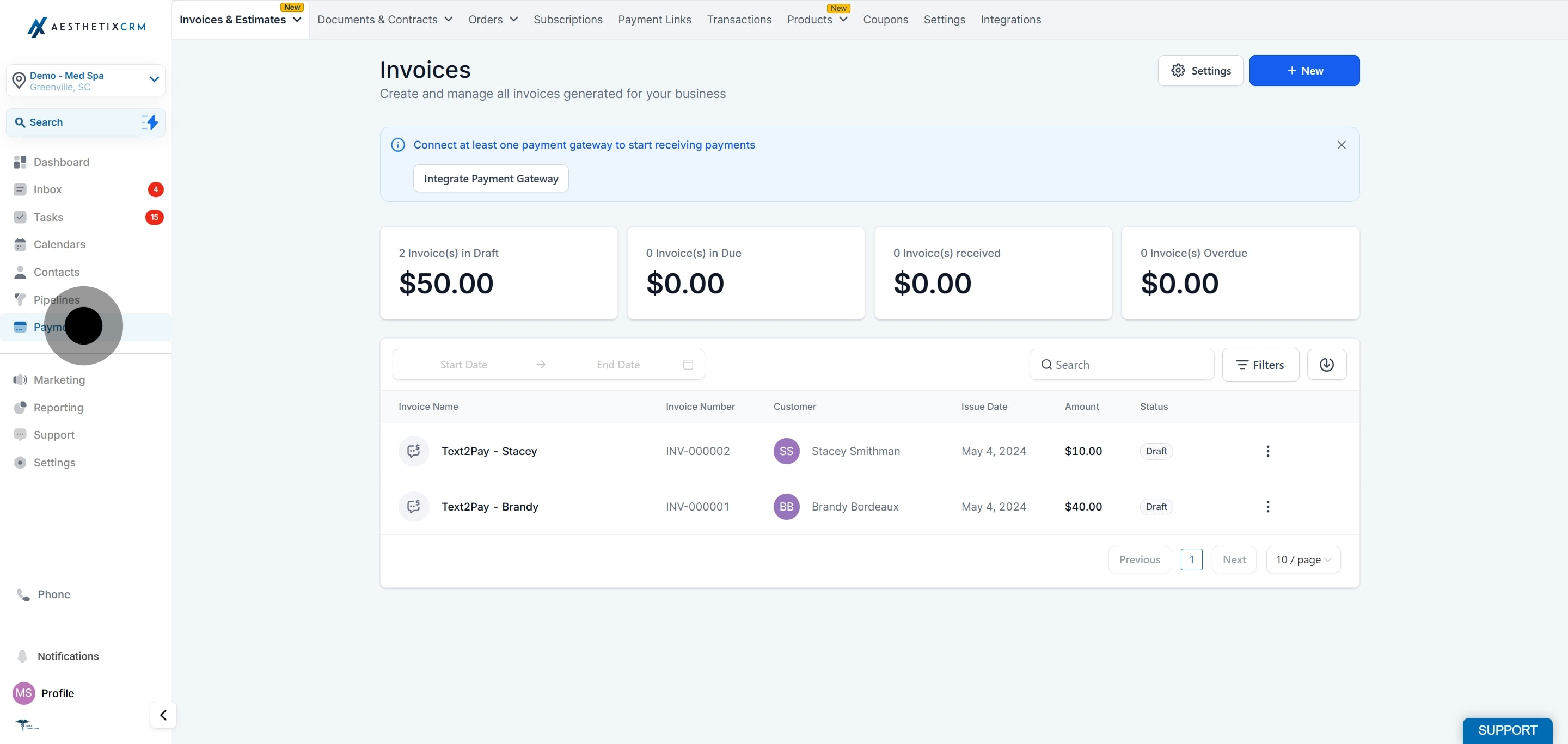1568x744 pixels.
Task: Expand the Demo - Med Spa location switcher
Action: point(85,81)
